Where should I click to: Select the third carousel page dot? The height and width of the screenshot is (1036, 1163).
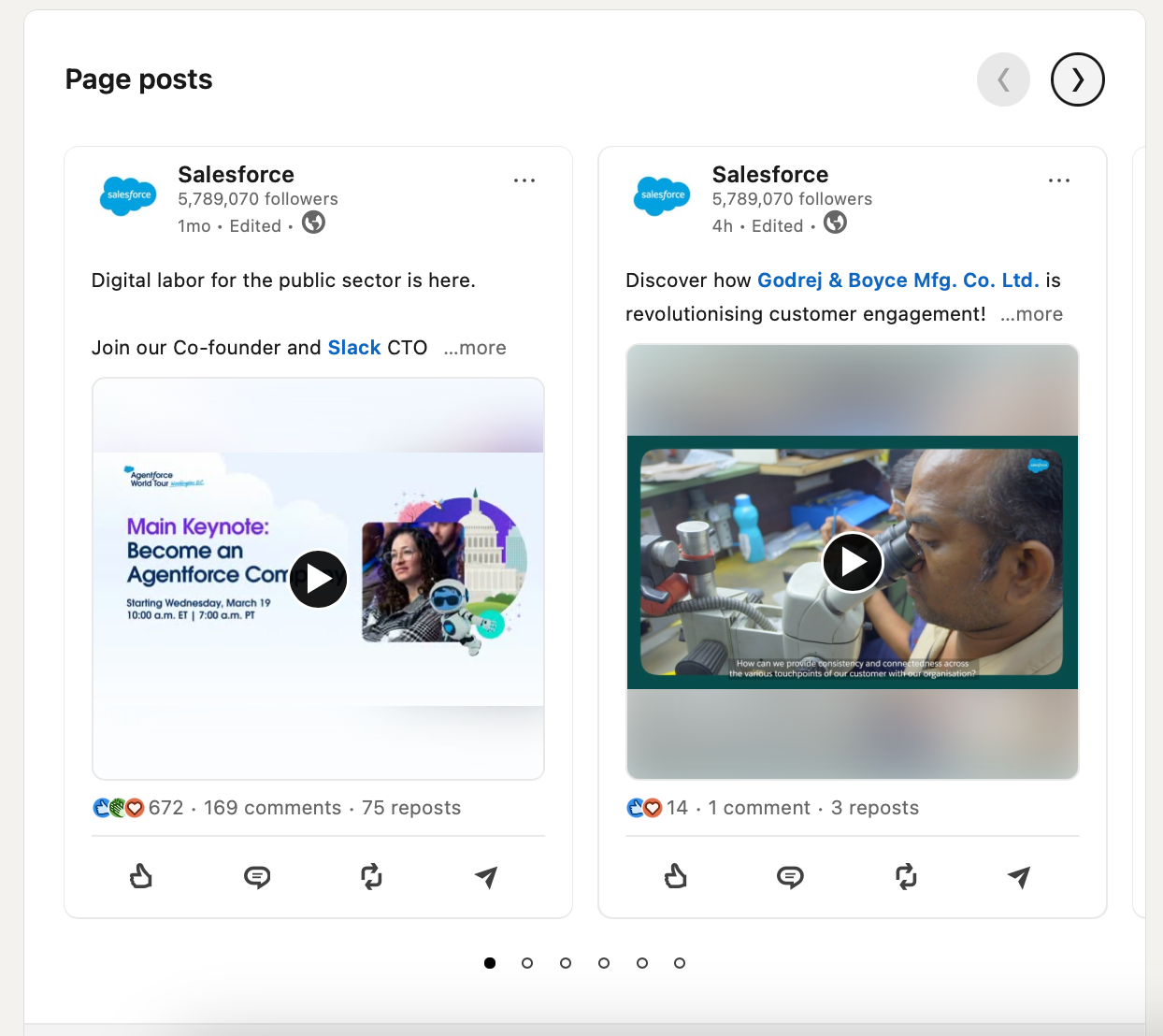pos(566,963)
